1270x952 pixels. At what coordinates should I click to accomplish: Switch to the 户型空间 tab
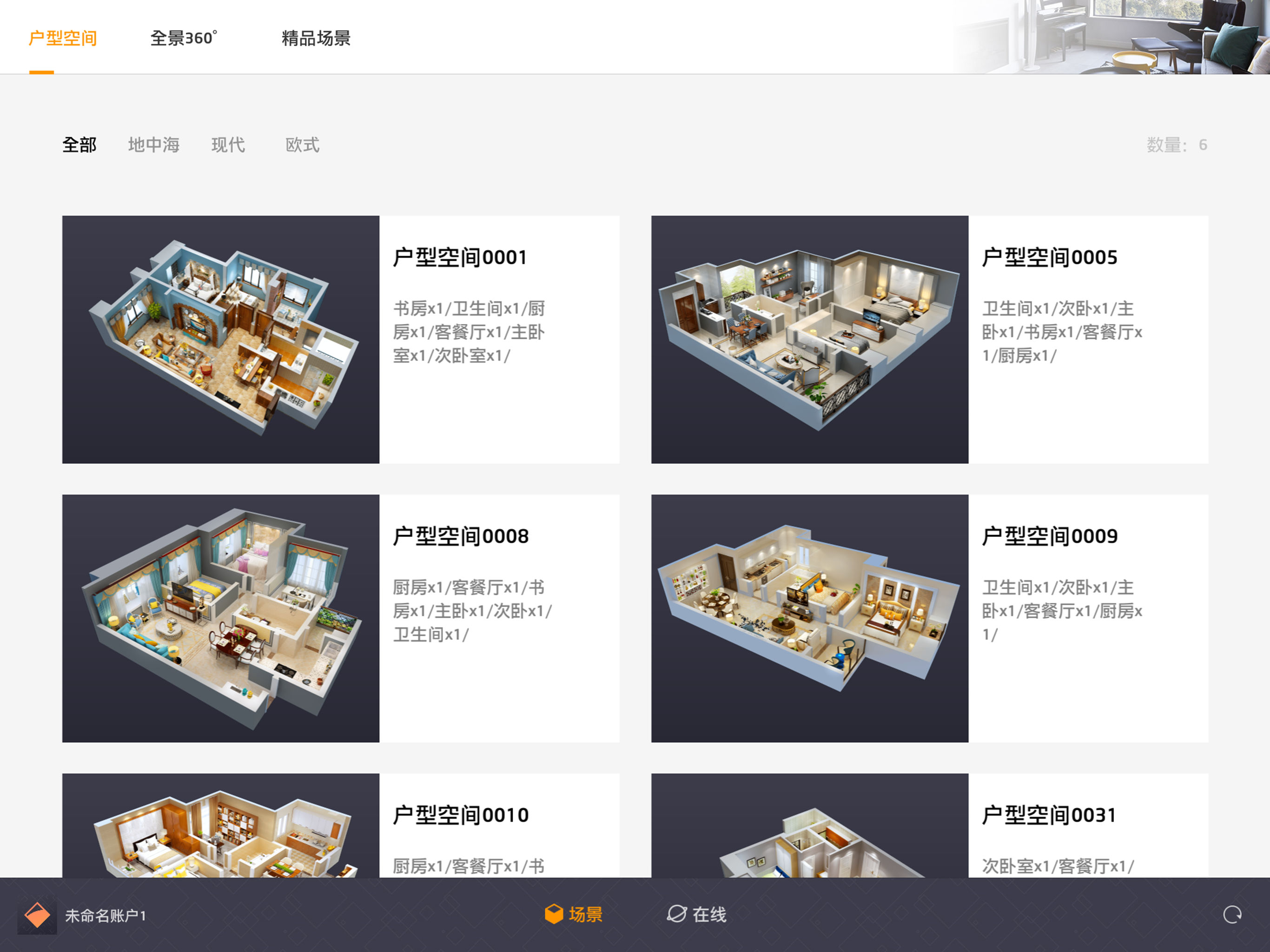click(x=63, y=39)
